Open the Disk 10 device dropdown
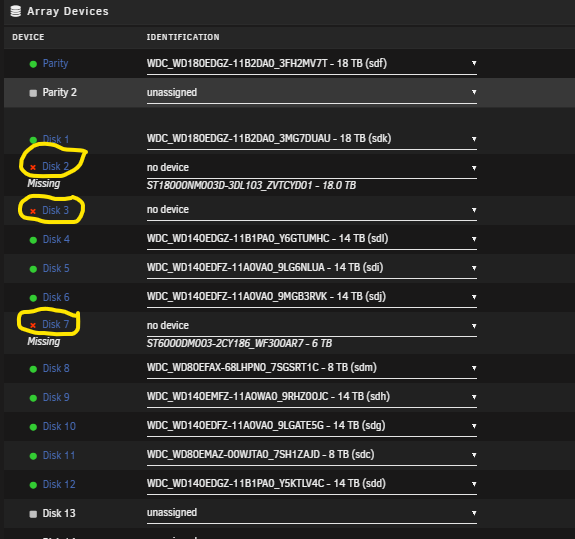This screenshot has height=539, width=575. [312, 426]
